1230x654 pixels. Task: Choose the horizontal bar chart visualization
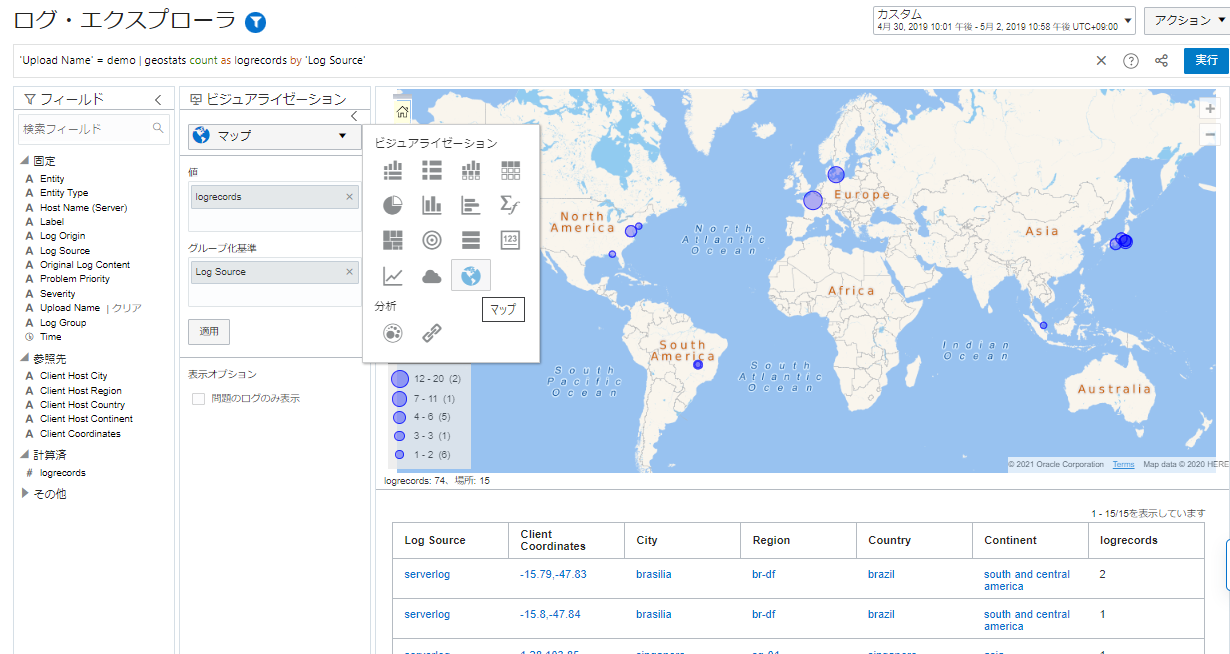[471, 205]
